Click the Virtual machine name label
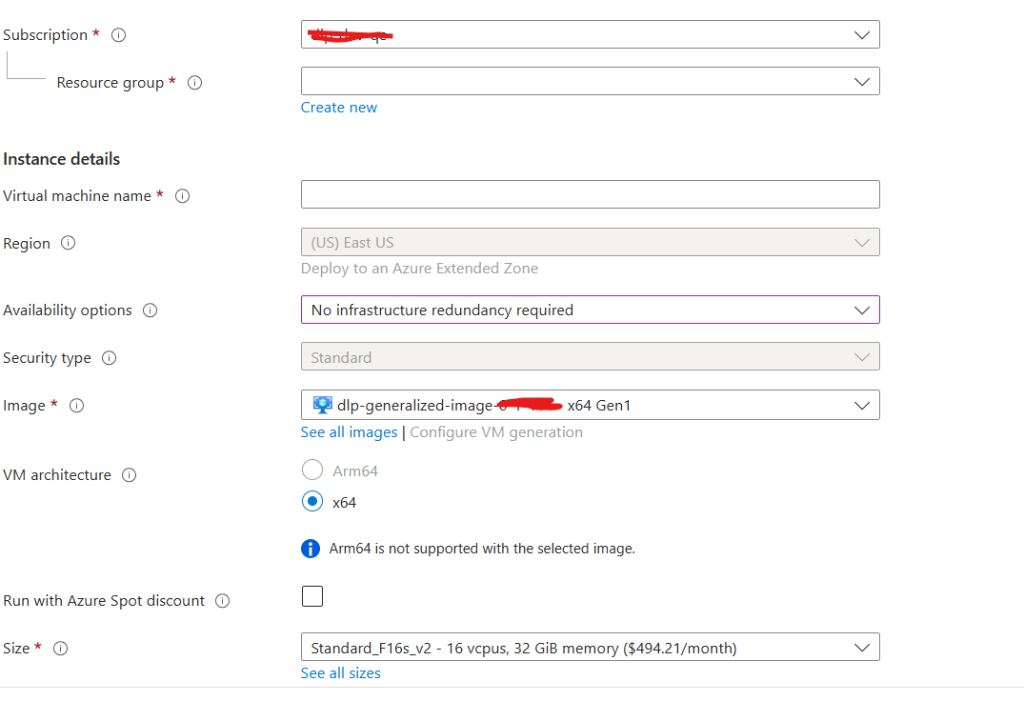The image size is (1024, 701). click(77, 196)
